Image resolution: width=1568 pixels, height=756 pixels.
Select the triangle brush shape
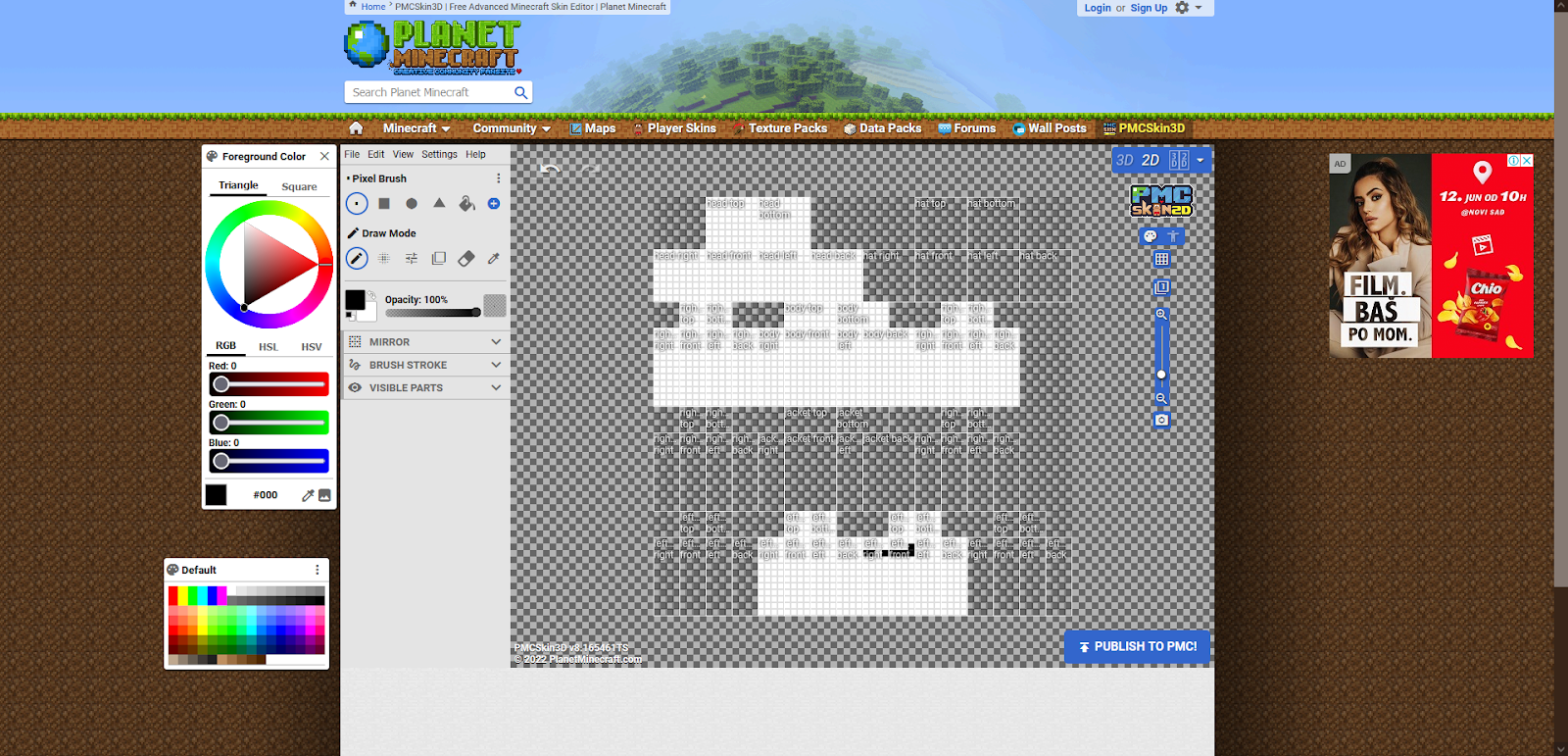[x=439, y=203]
